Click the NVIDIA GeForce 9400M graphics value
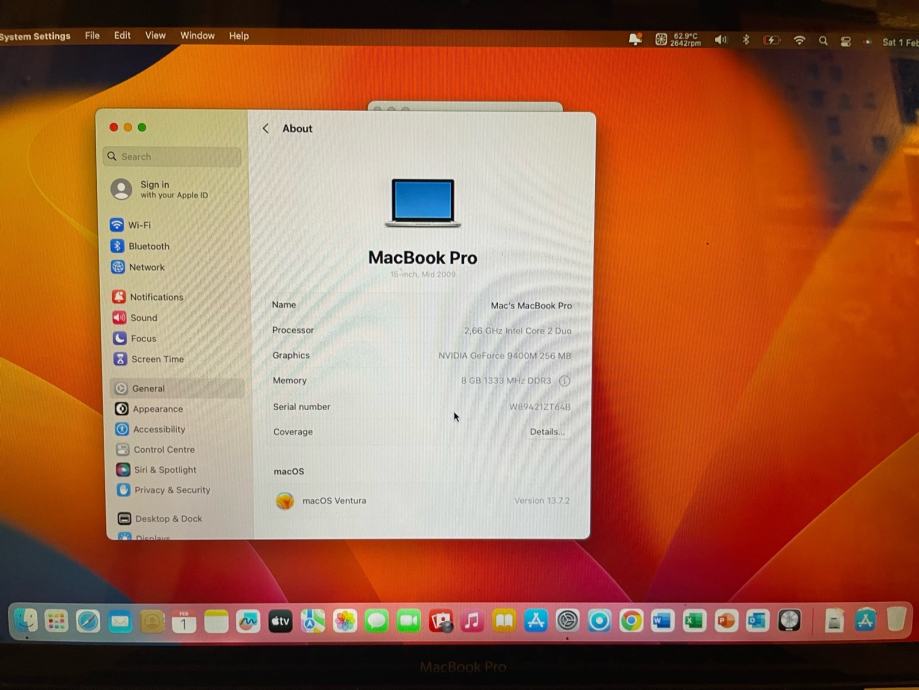 [x=505, y=356]
